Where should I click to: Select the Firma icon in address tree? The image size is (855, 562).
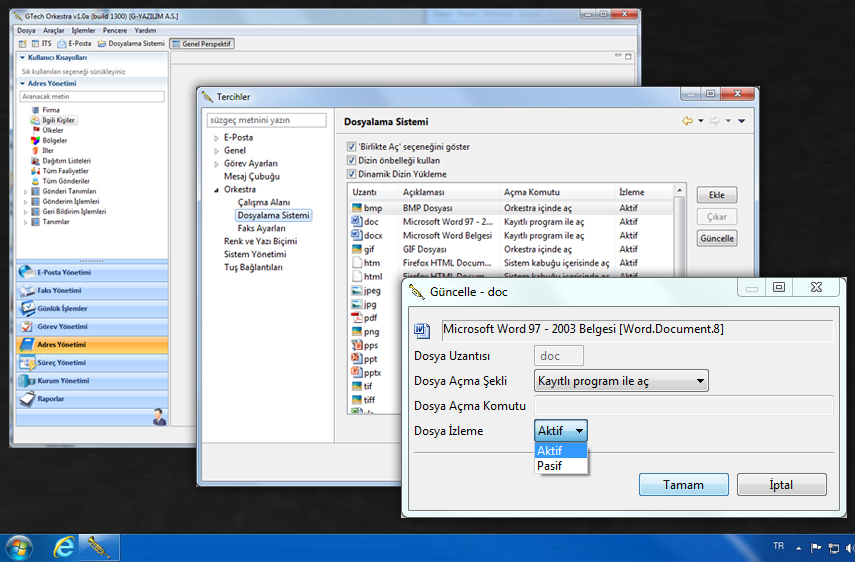coord(37,110)
